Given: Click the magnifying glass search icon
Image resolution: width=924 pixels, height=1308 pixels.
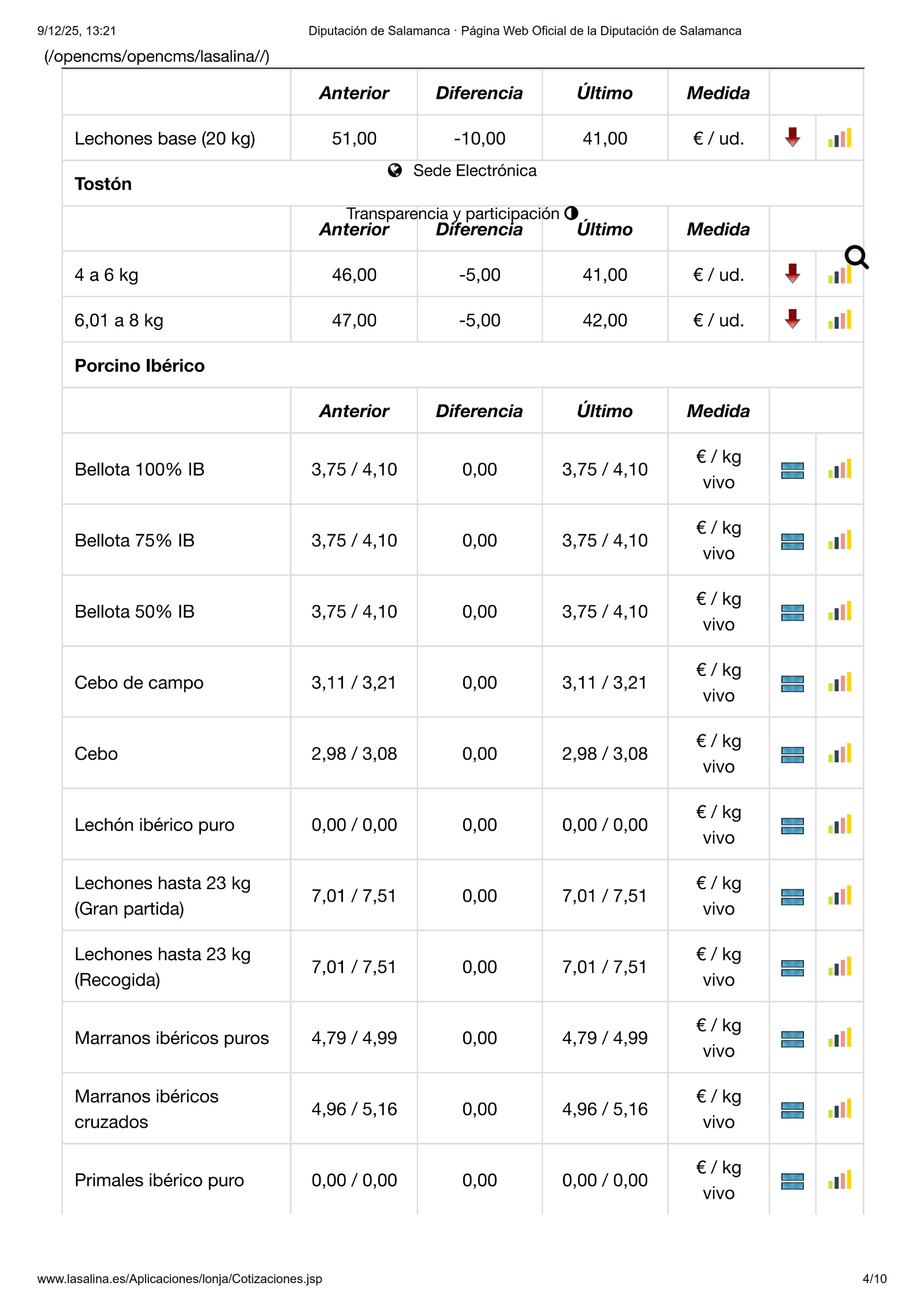Looking at the screenshot, I should [x=856, y=257].
